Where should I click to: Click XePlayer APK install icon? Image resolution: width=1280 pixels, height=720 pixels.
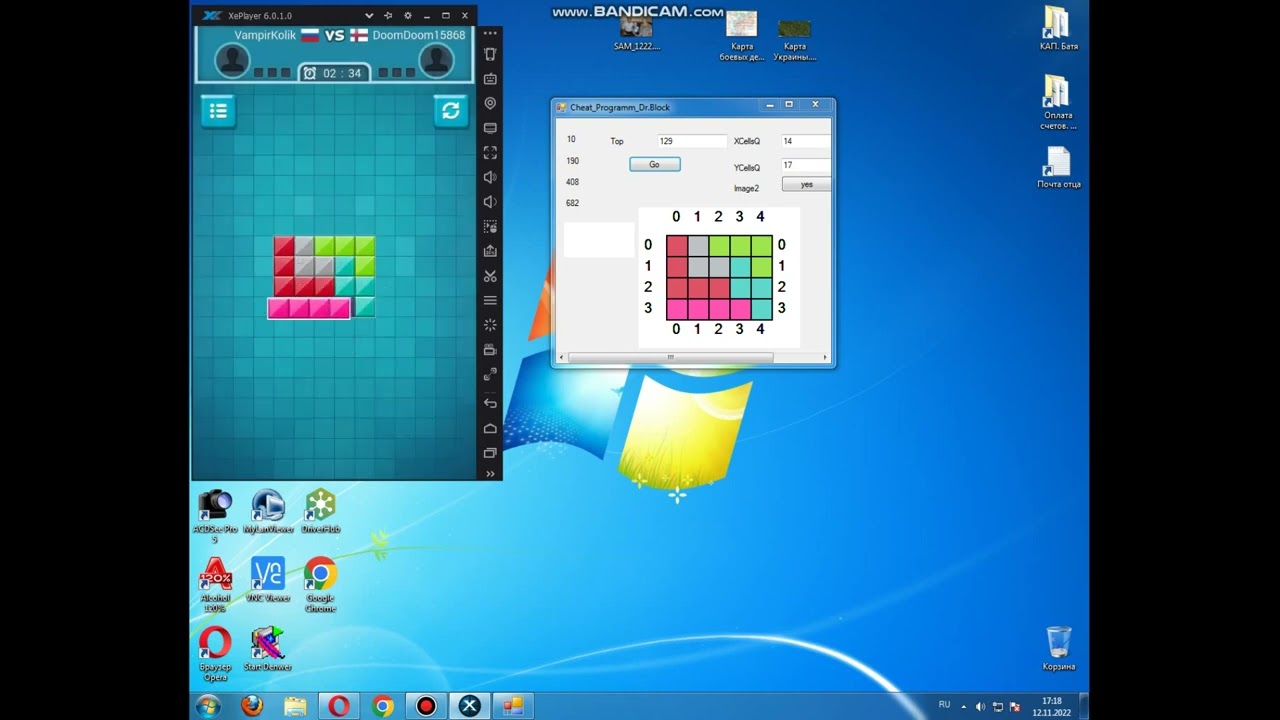pos(490,251)
